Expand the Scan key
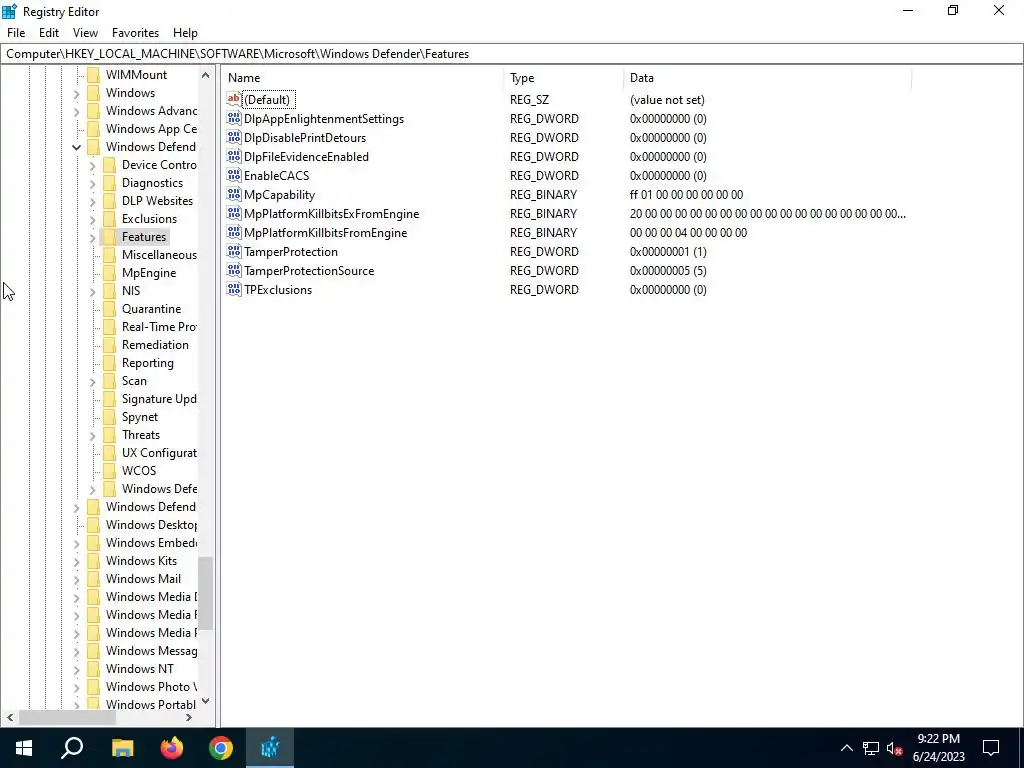Screen dimensions: 1024x768 point(92,381)
